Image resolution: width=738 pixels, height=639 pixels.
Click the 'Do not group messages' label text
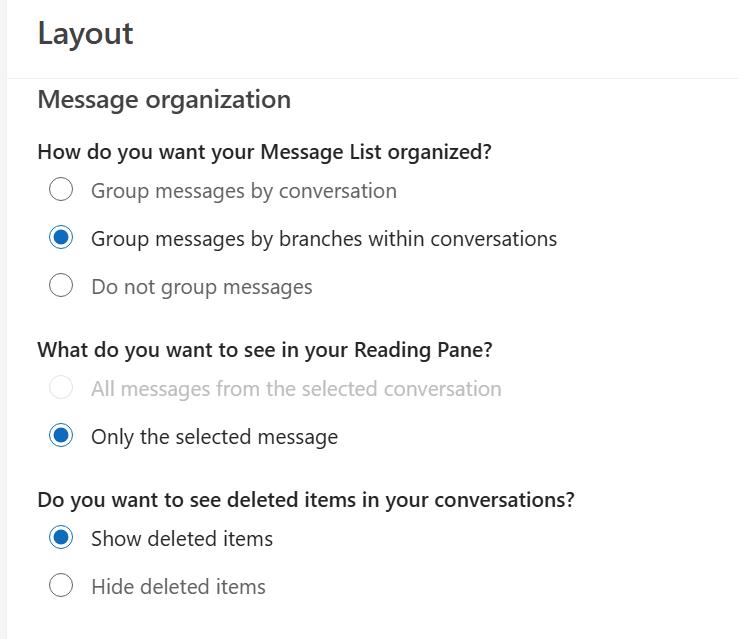[201, 287]
